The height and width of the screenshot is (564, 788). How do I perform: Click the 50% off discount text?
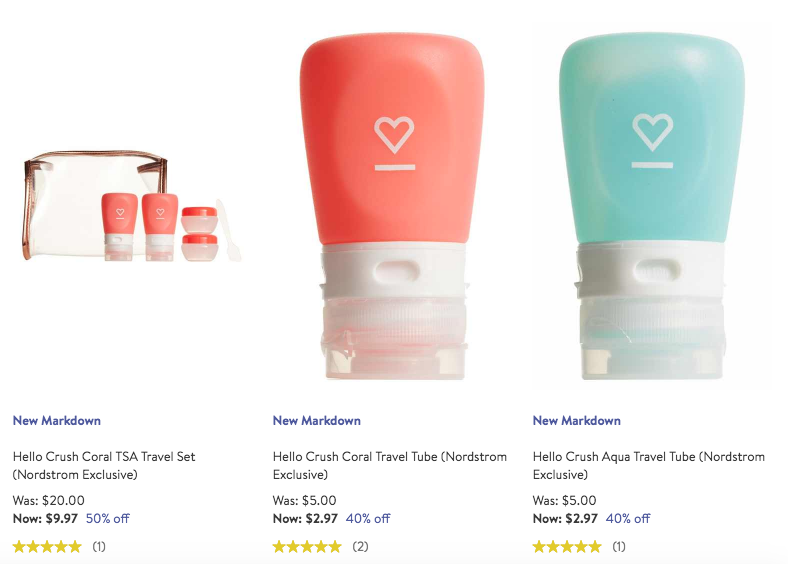click(108, 518)
